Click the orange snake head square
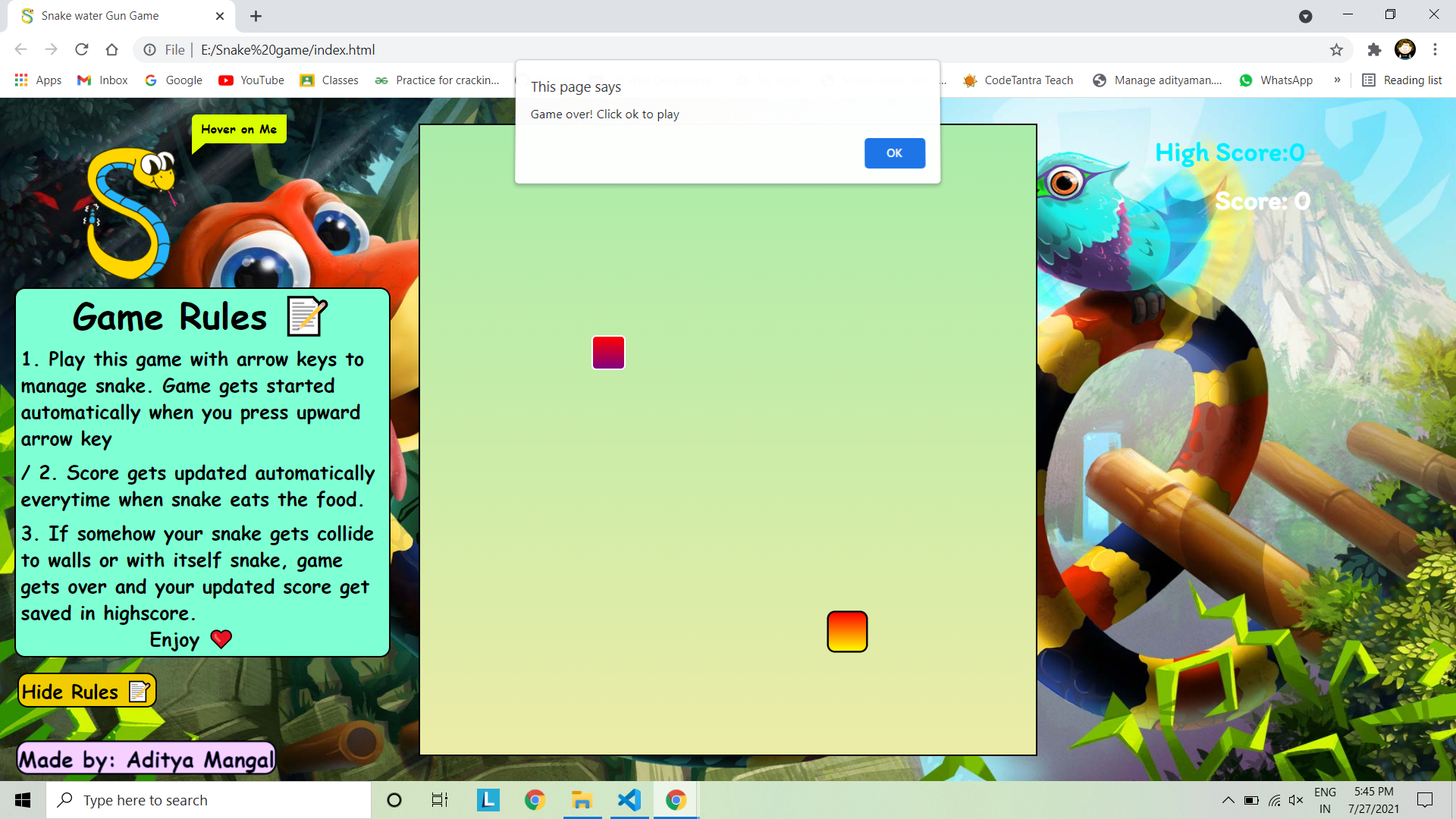 847,632
